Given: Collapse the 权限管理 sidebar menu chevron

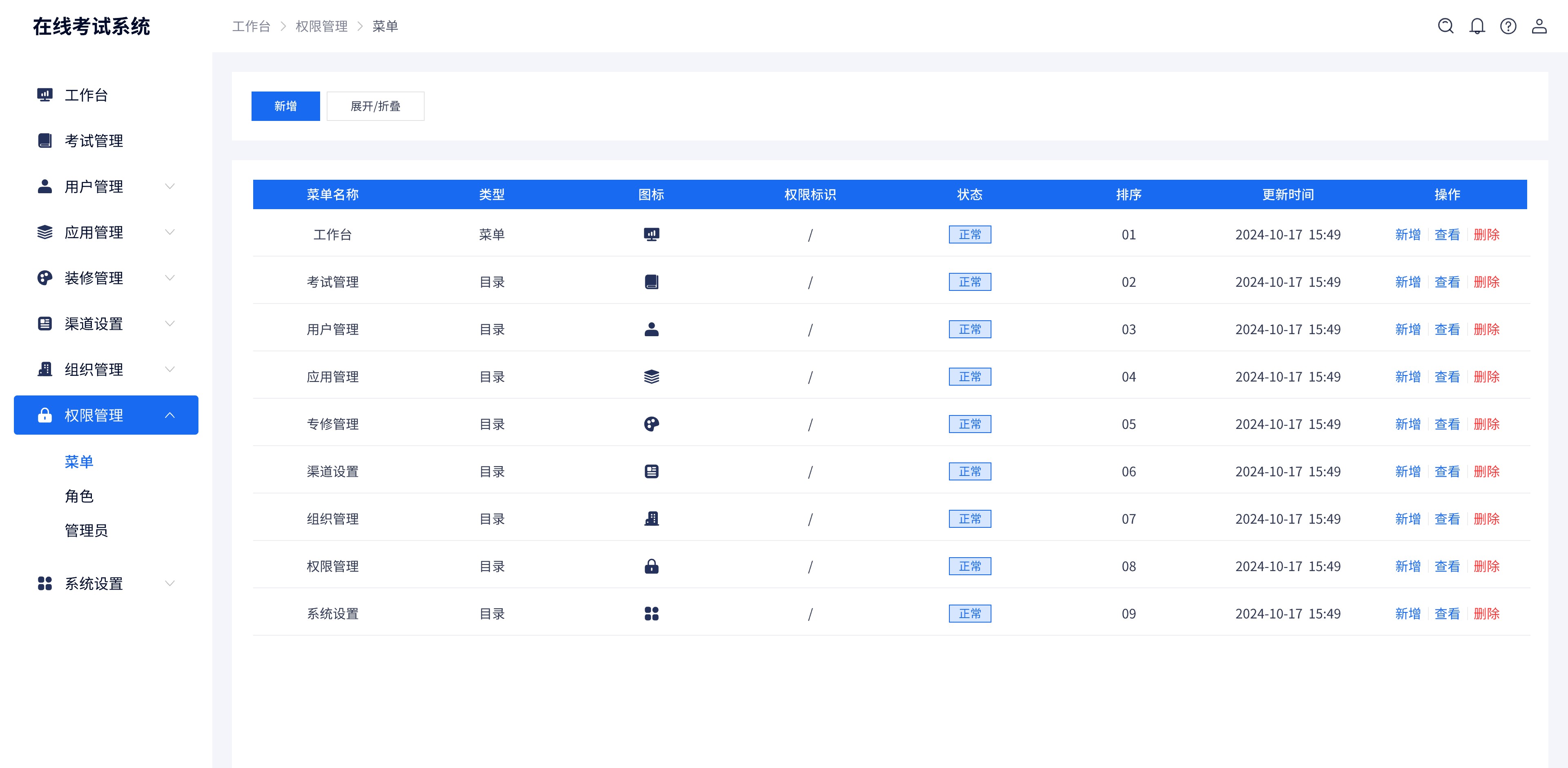Looking at the screenshot, I should click(170, 415).
